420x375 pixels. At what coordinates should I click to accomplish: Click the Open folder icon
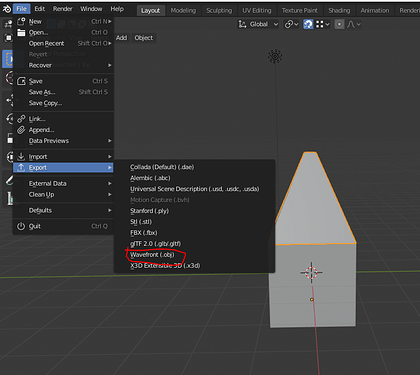(x=21, y=32)
